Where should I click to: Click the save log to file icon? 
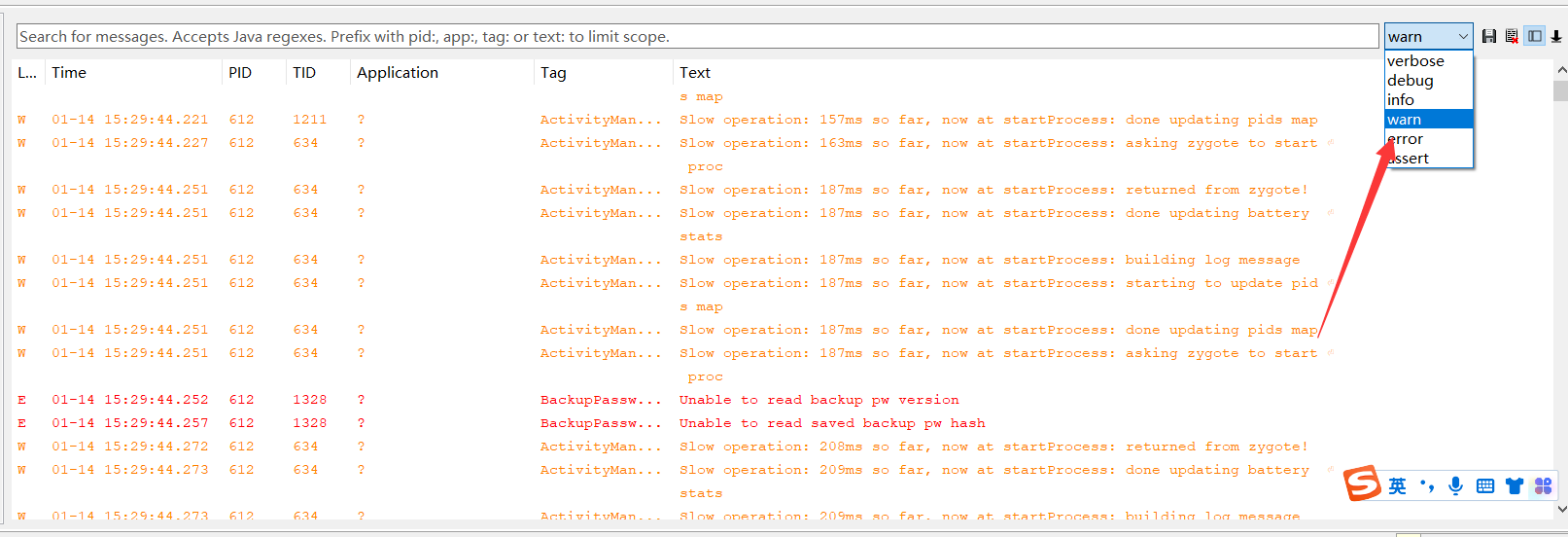click(1488, 36)
